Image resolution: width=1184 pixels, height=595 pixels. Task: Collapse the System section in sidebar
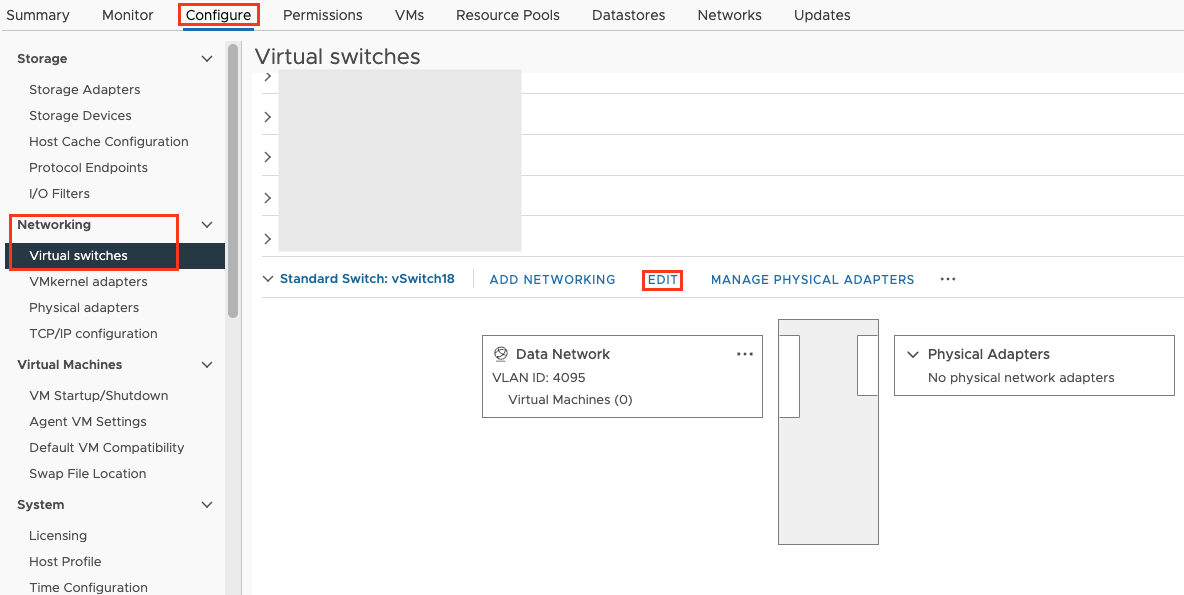[207, 504]
